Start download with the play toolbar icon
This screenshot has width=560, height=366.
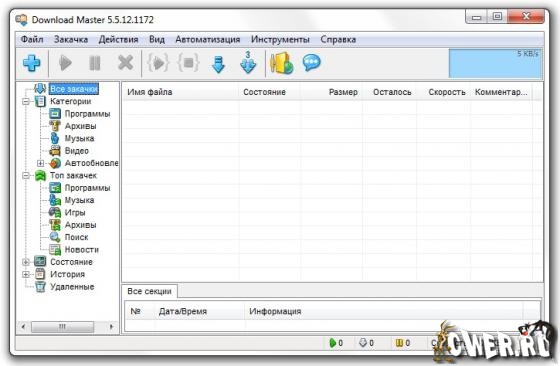(x=65, y=63)
